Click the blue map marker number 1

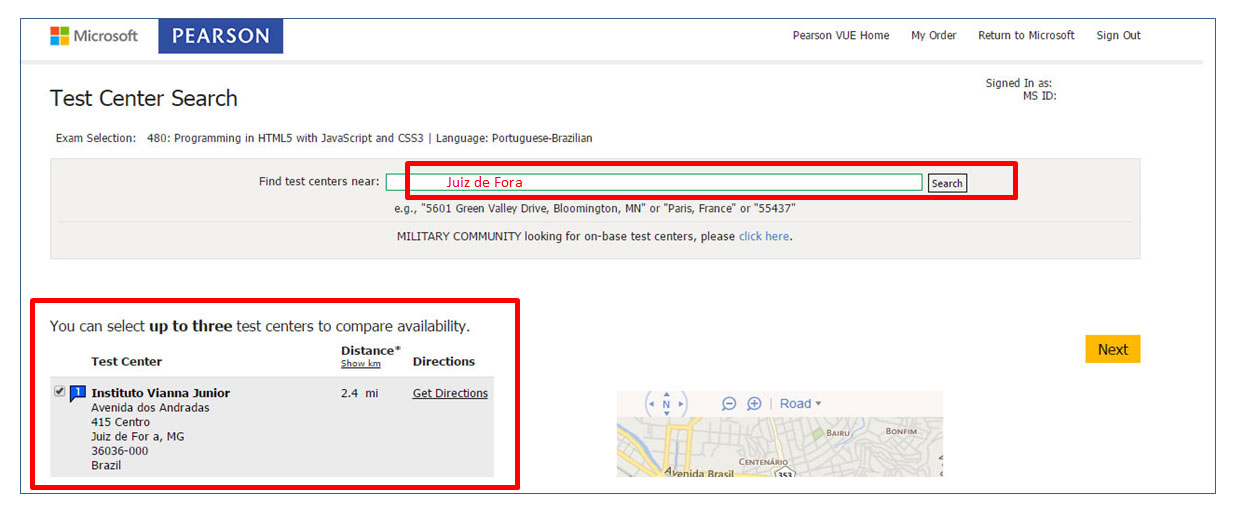point(77,393)
